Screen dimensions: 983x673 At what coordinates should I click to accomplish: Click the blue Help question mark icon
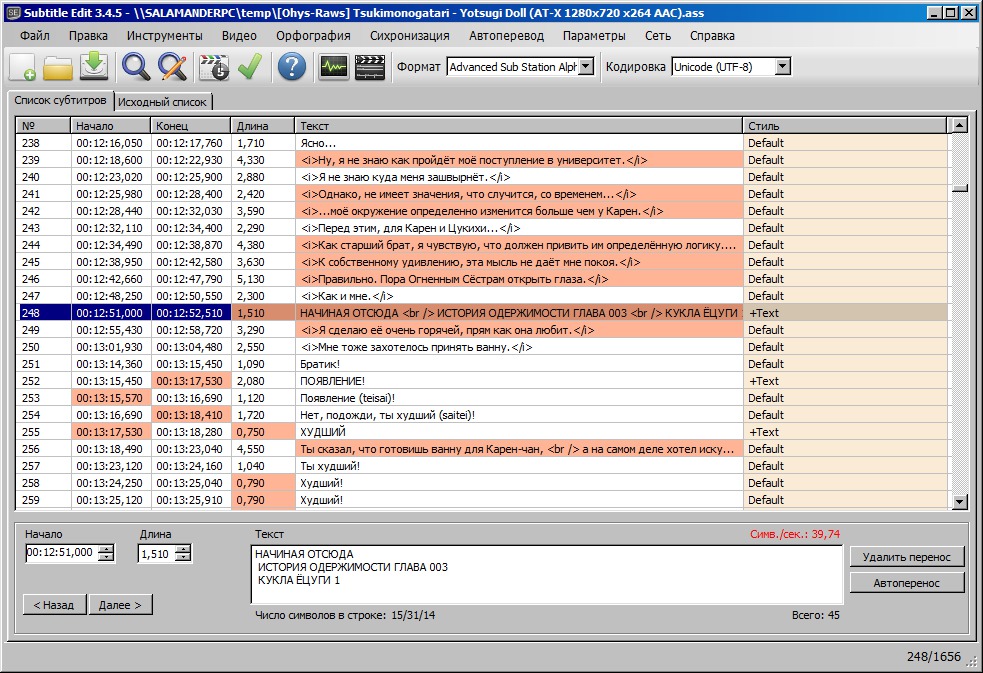click(x=291, y=67)
